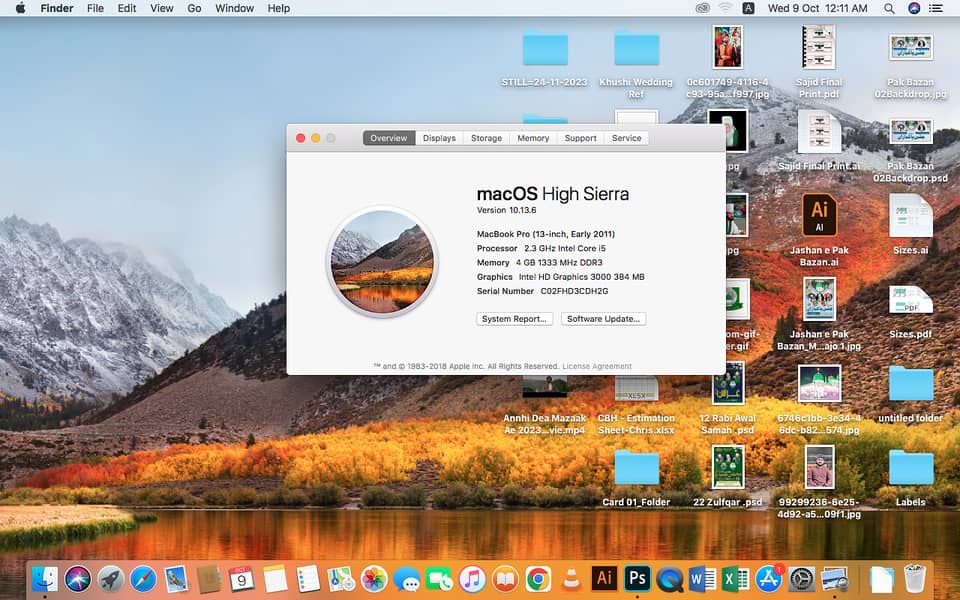Open the License Agreement link

point(597,367)
